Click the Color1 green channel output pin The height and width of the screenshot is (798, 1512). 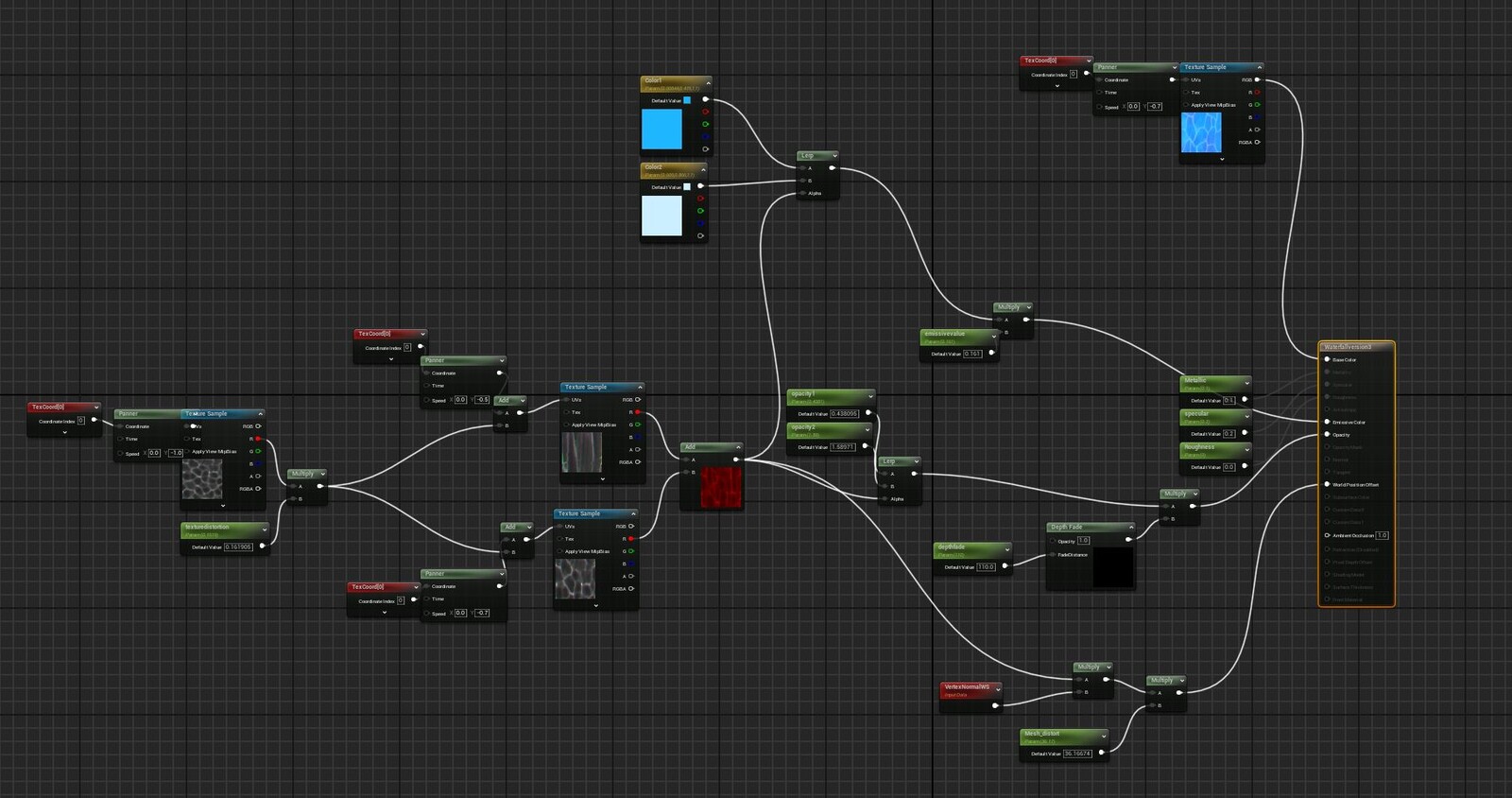705,124
